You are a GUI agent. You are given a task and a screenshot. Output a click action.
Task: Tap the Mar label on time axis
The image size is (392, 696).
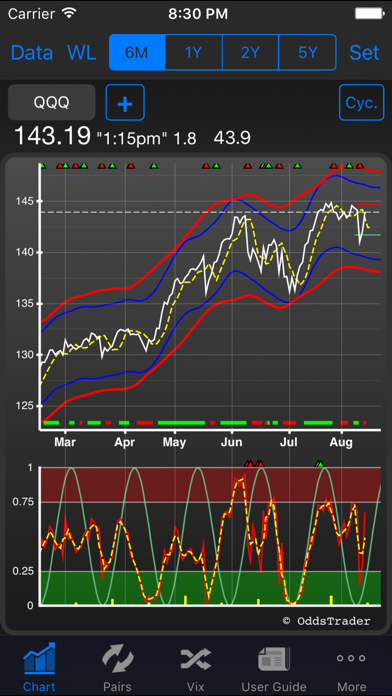point(65,443)
